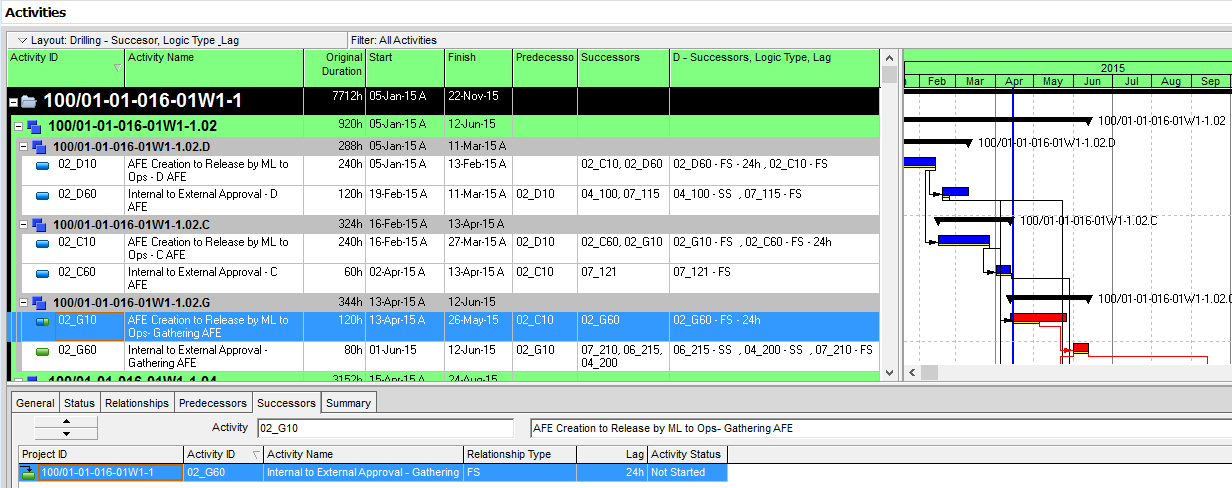Click the WBS icon beside 100/01-01-016-01W1-1.02.D
1232x488 pixels.
point(38,146)
